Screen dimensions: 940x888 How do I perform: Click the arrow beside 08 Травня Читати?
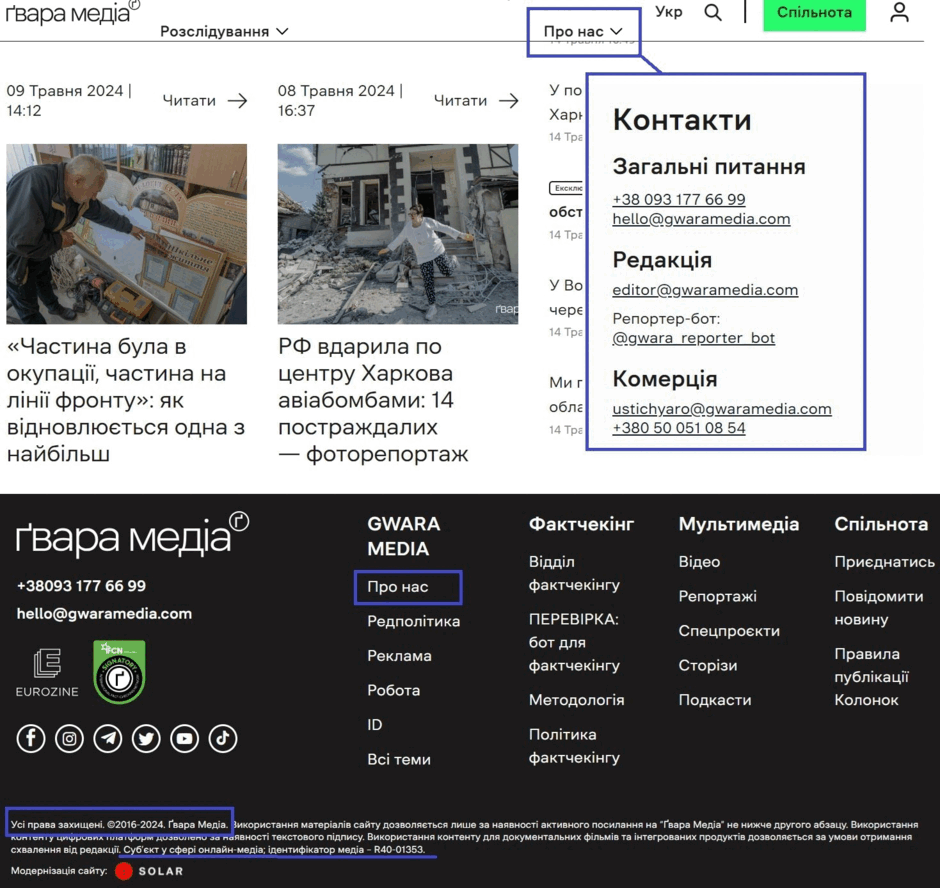[508, 100]
